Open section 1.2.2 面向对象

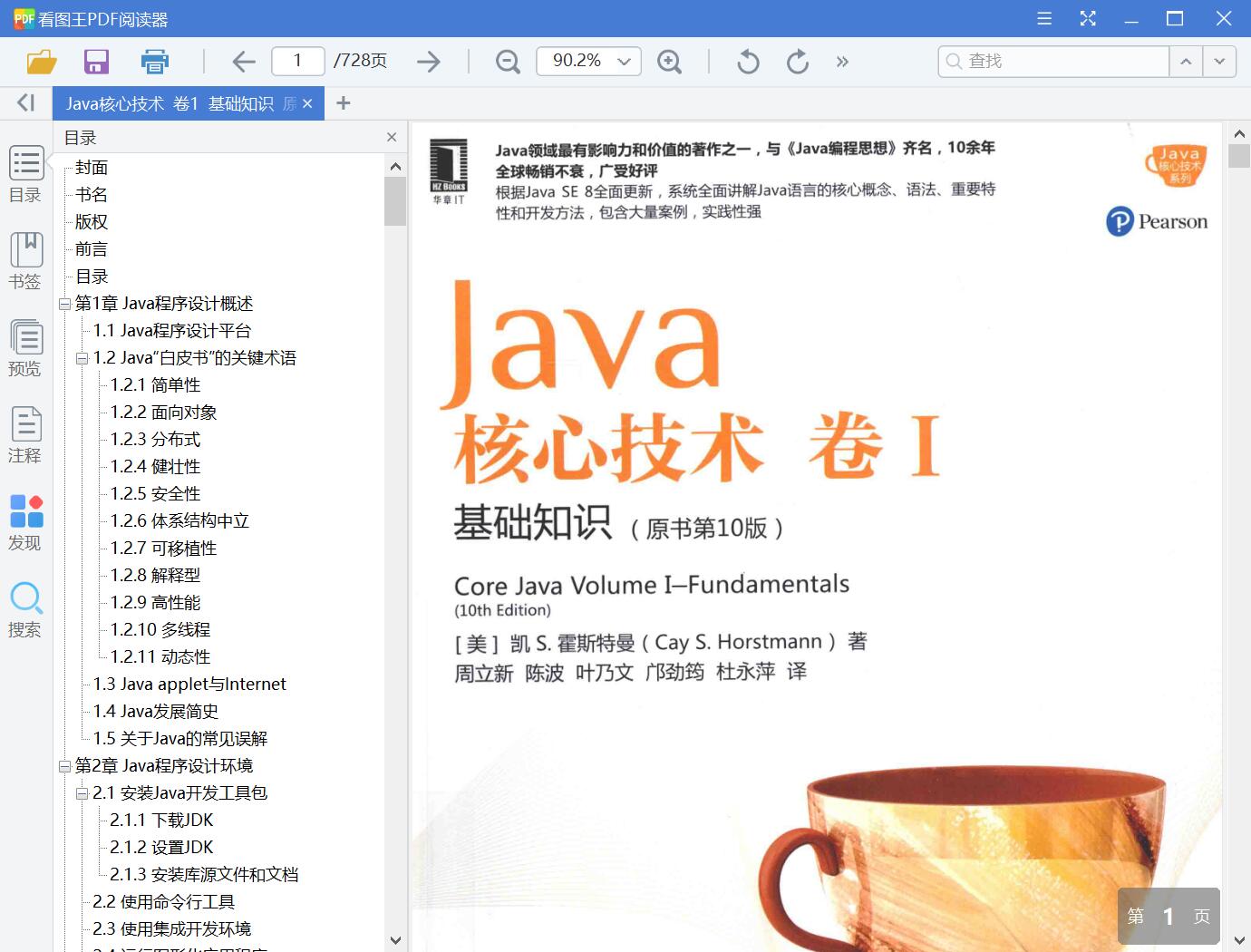point(164,413)
